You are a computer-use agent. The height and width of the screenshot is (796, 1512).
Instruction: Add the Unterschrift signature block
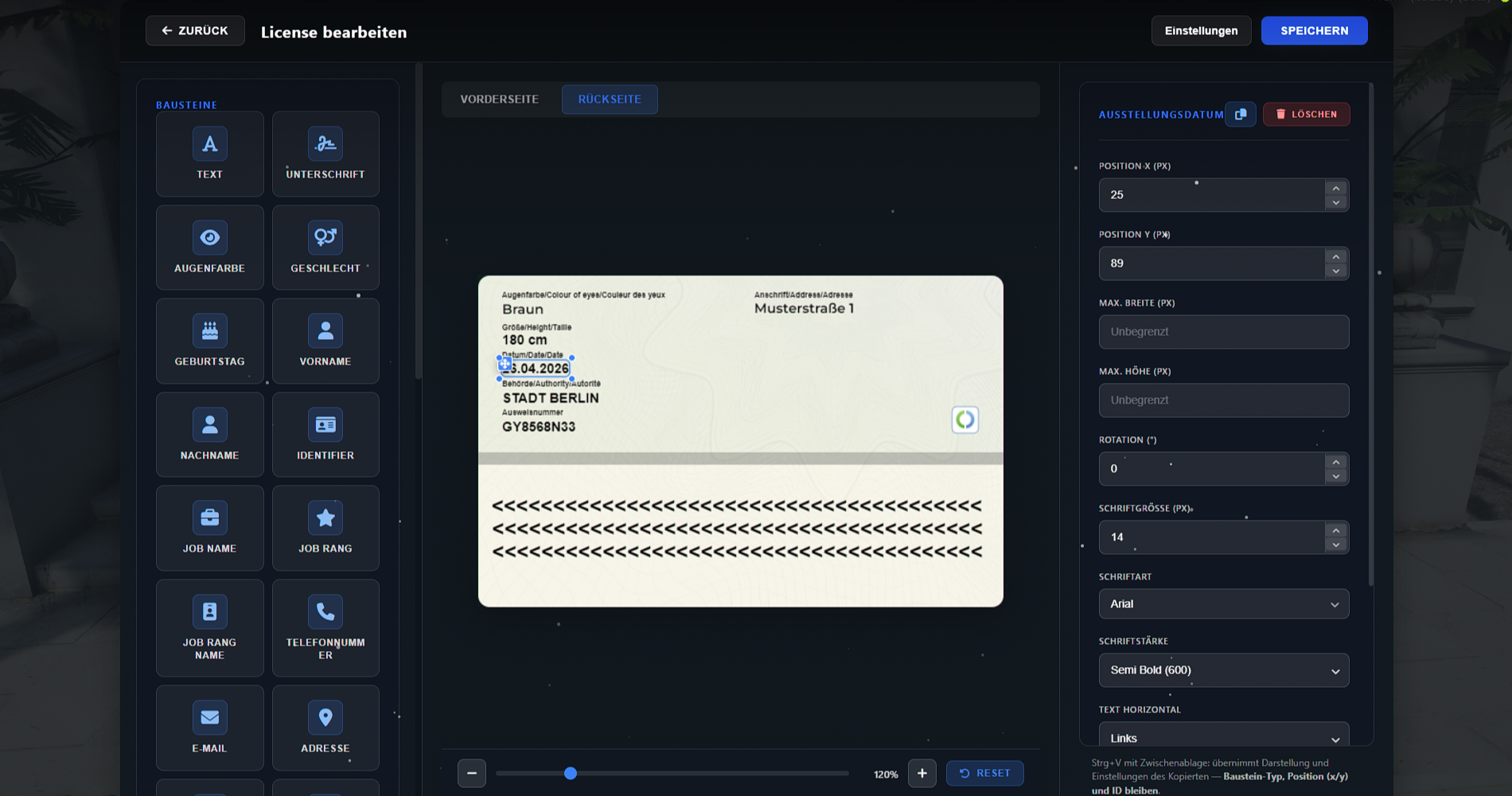325,154
